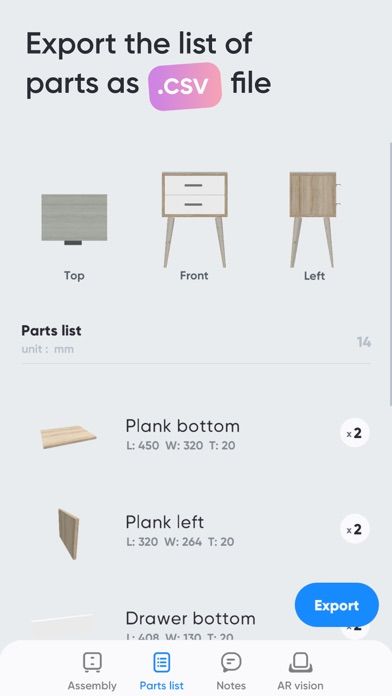Switch to the AR vision tab label

click(x=301, y=685)
